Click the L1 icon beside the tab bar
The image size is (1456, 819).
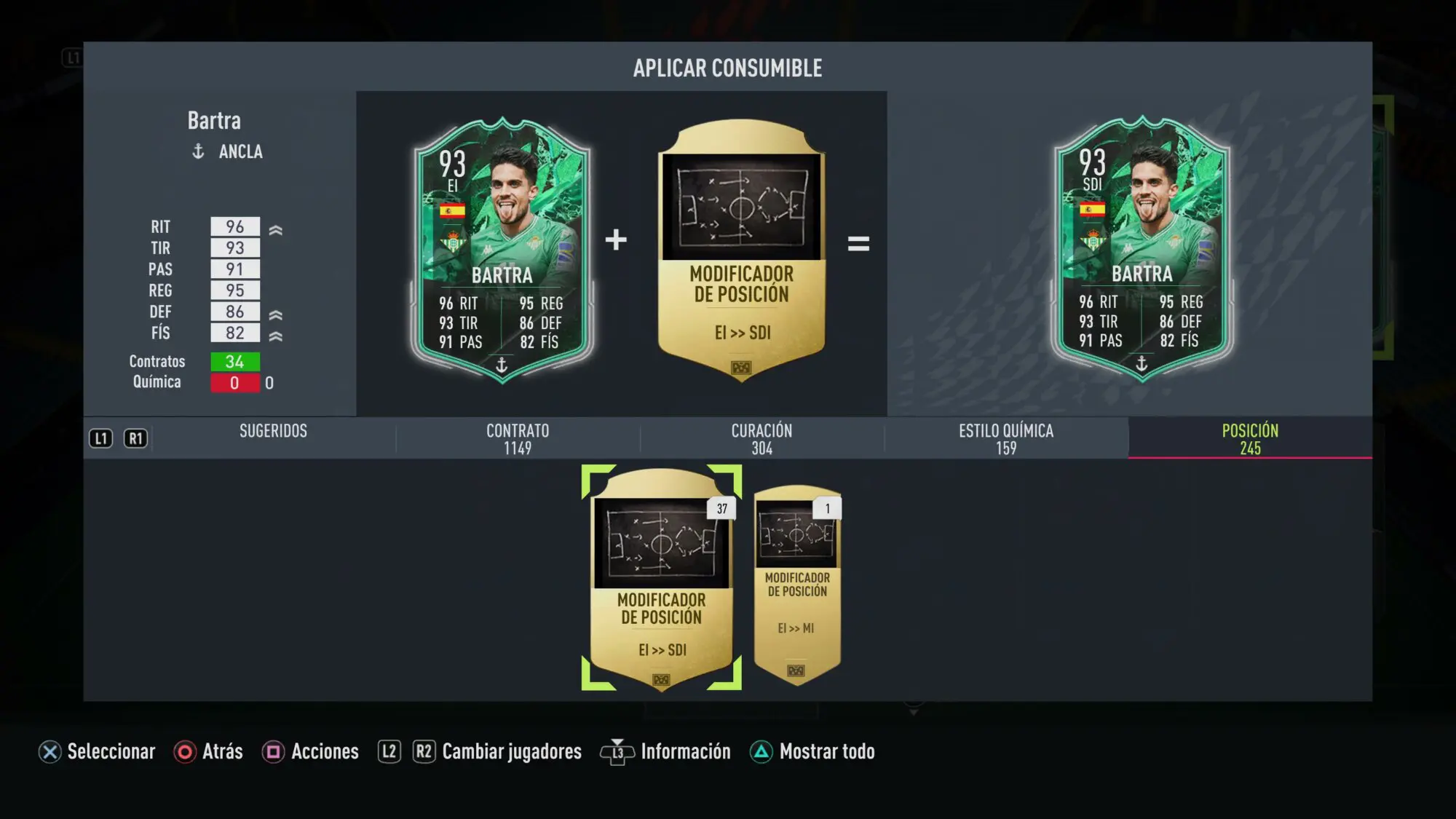tap(100, 438)
